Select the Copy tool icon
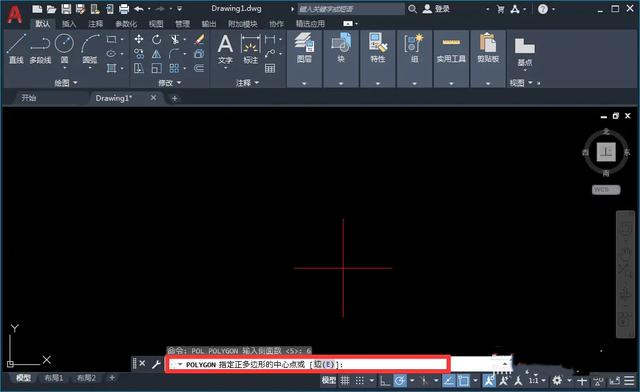Image resolution: width=640 pixels, height=392 pixels. [x=139, y=53]
